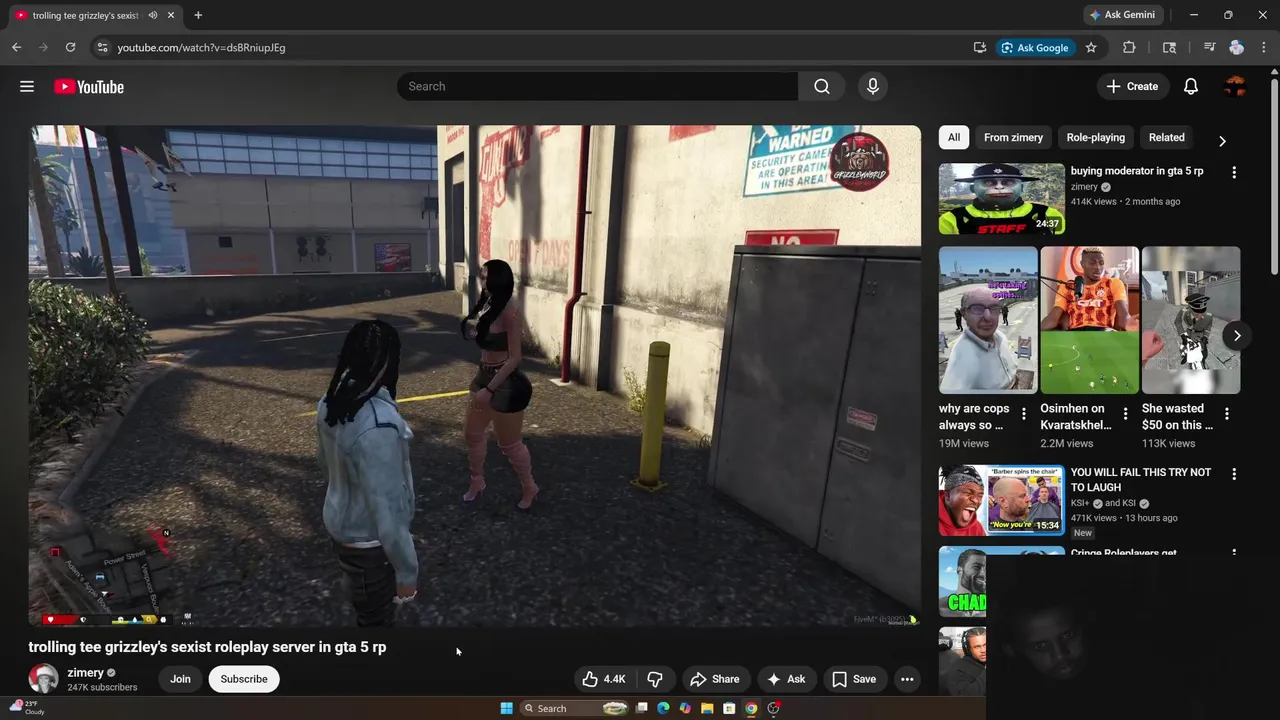The width and height of the screenshot is (1280, 720).
Task: Open options for 'buying moderator in gta 5 rp'
Action: (1234, 173)
